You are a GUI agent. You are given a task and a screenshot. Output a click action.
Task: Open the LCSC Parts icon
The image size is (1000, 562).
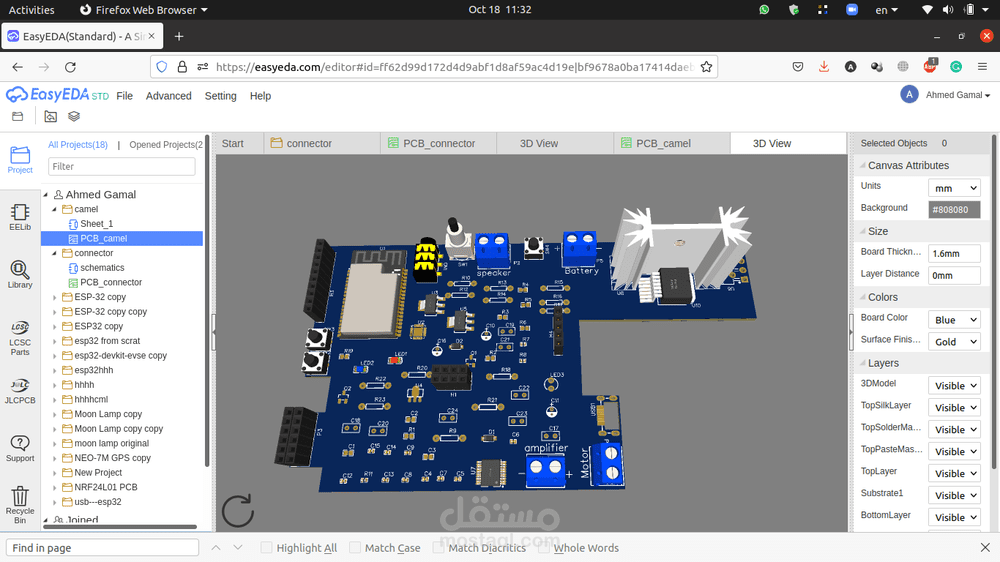pyautogui.click(x=20, y=338)
